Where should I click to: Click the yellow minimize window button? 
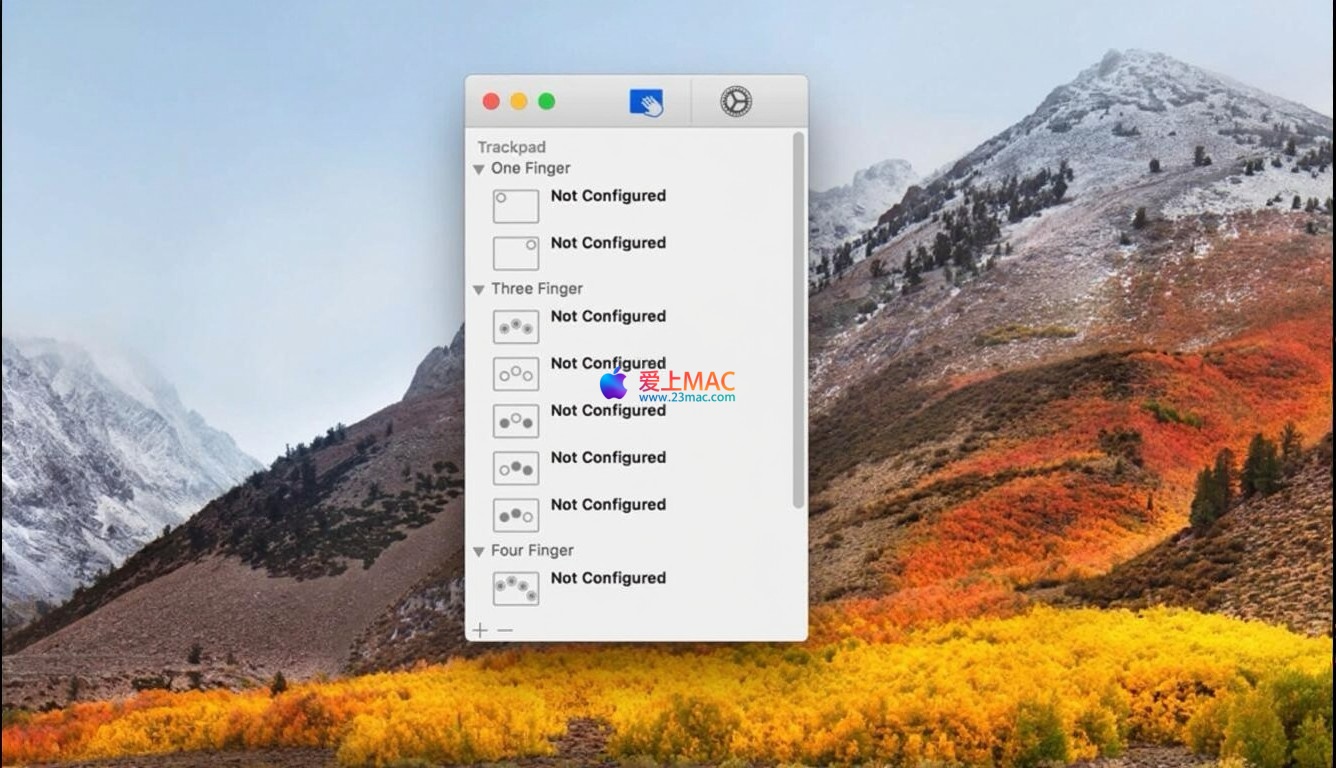[519, 101]
